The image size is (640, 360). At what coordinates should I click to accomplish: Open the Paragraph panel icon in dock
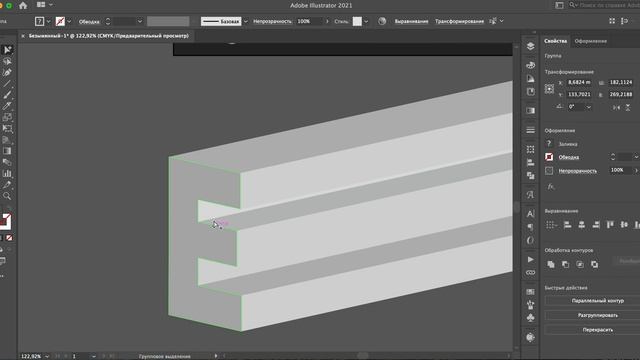530,227
